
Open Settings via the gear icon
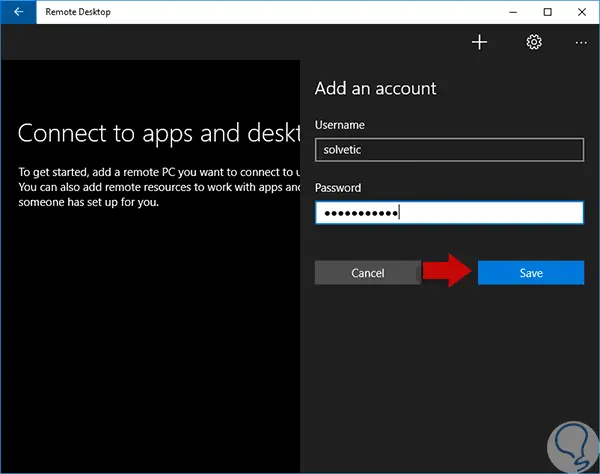(x=534, y=42)
